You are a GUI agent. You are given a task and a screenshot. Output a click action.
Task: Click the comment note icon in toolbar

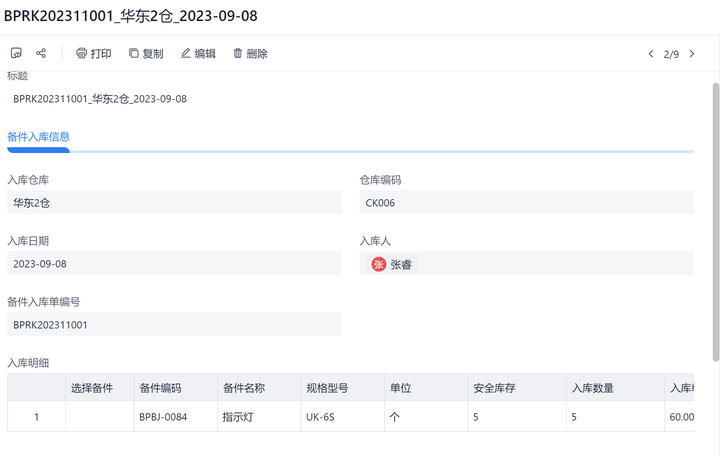pyautogui.click(x=16, y=53)
